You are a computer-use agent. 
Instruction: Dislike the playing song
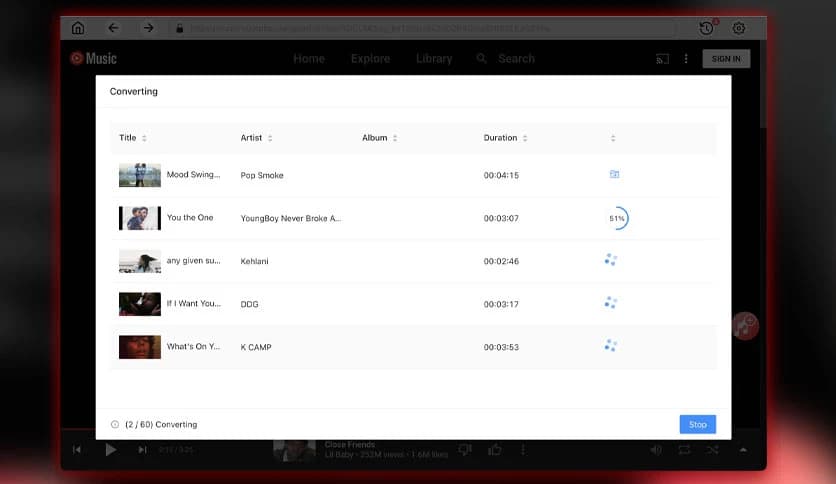point(465,450)
